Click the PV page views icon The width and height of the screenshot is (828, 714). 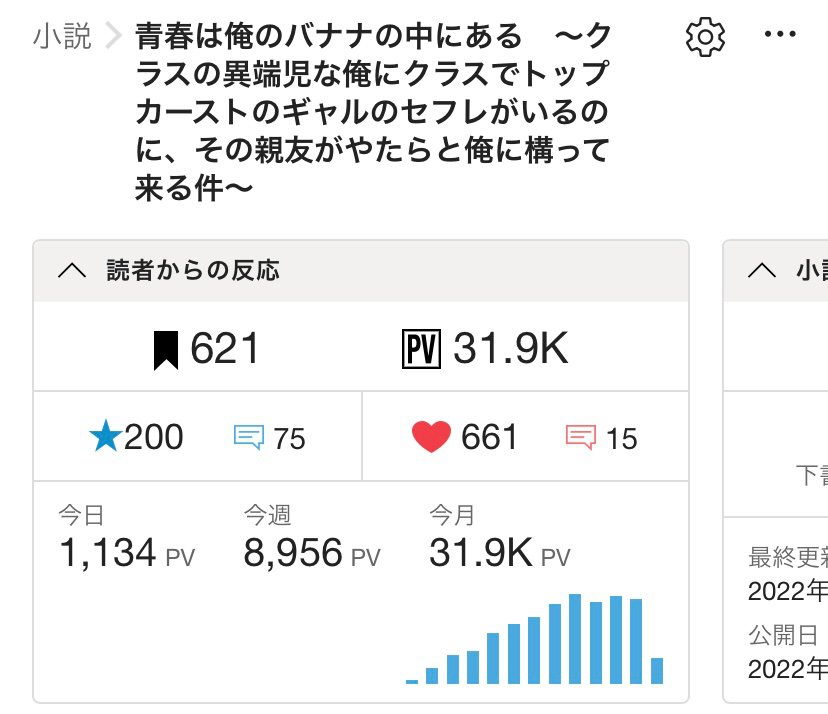click(x=421, y=350)
